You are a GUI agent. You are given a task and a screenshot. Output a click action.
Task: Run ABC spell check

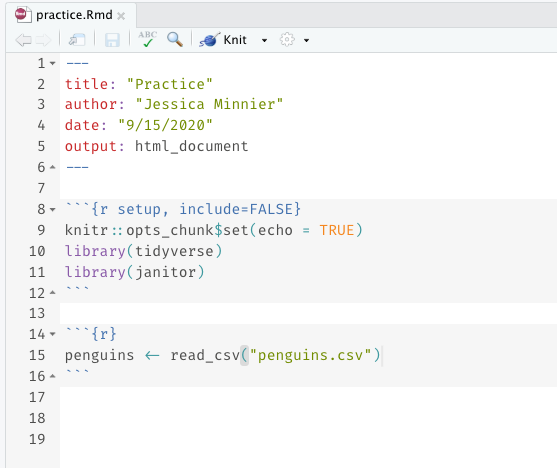pos(147,39)
